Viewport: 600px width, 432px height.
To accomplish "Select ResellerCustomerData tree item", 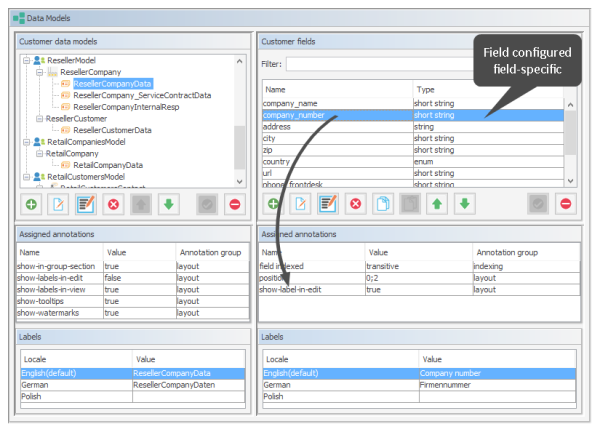I will pyautogui.click(x=112, y=130).
